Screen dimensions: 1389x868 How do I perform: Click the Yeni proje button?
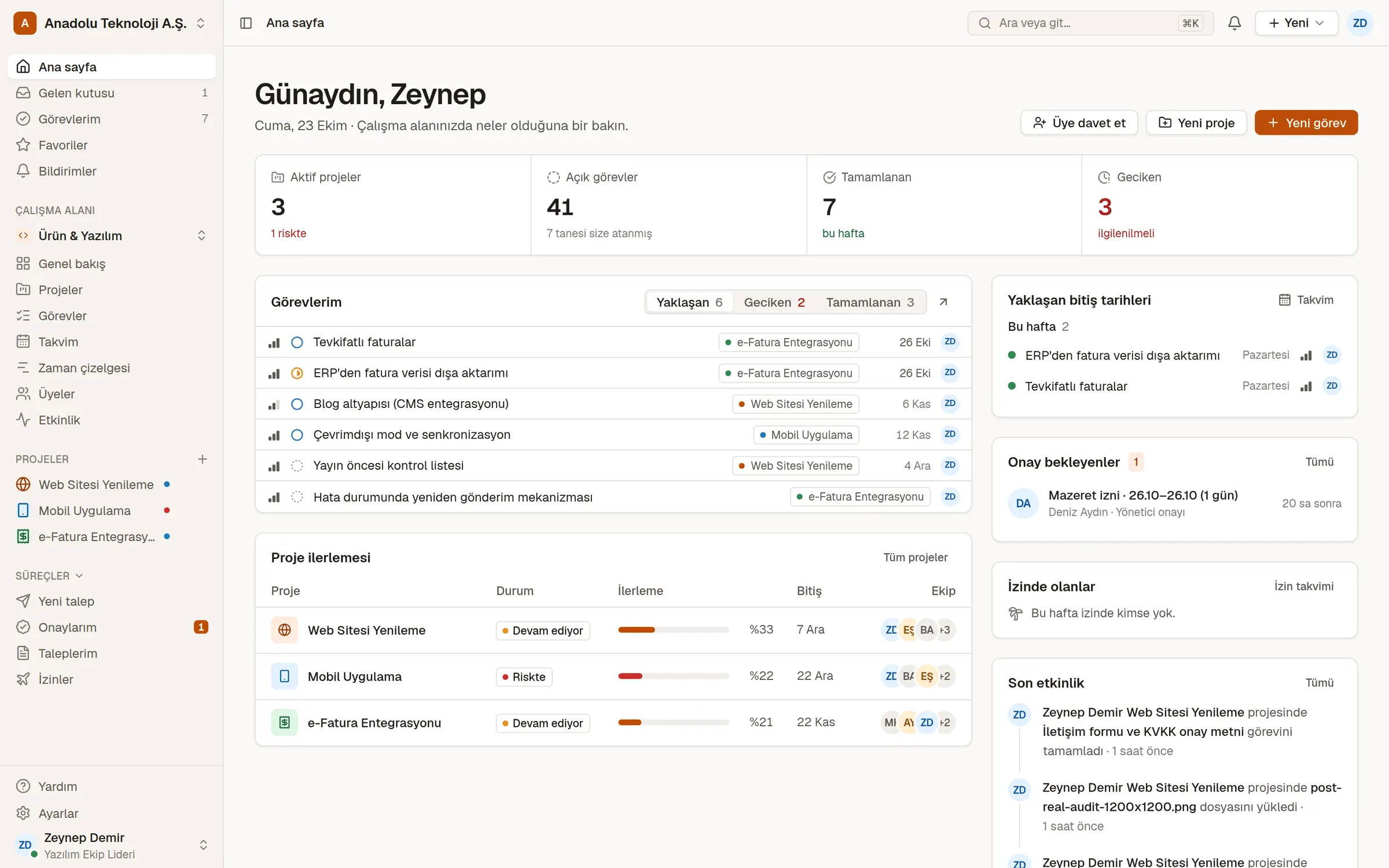1196,123
